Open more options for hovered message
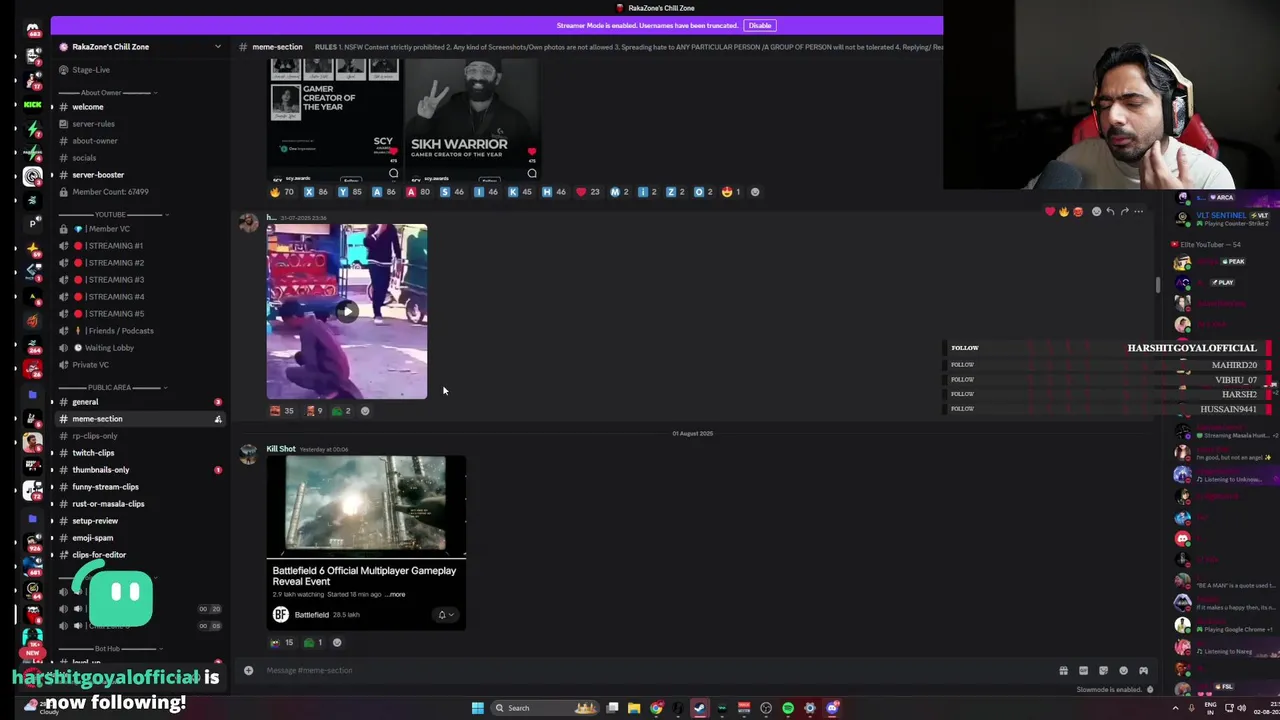Screen dimensions: 1280x720 pyautogui.click(x=1138, y=211)
